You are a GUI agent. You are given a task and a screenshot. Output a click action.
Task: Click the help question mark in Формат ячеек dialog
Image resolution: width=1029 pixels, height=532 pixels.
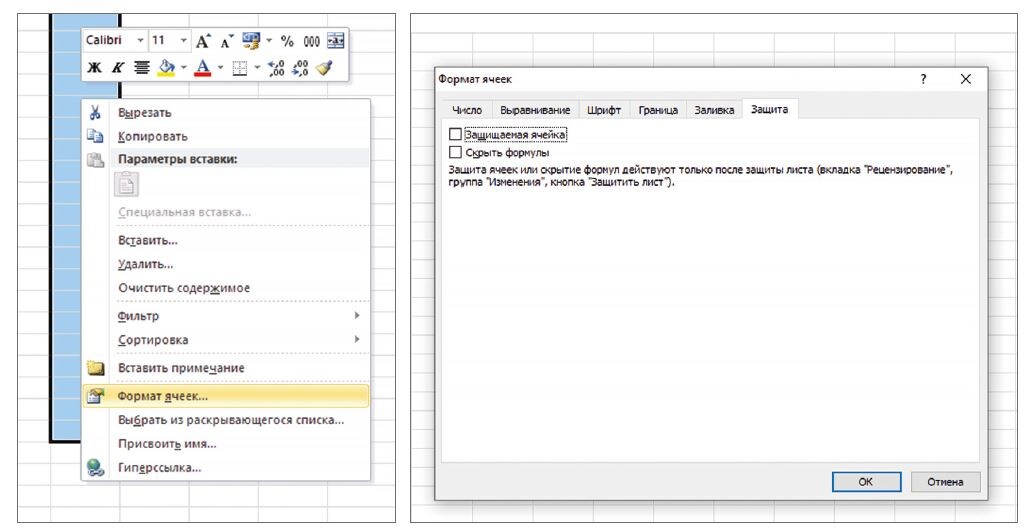(923, 79)
